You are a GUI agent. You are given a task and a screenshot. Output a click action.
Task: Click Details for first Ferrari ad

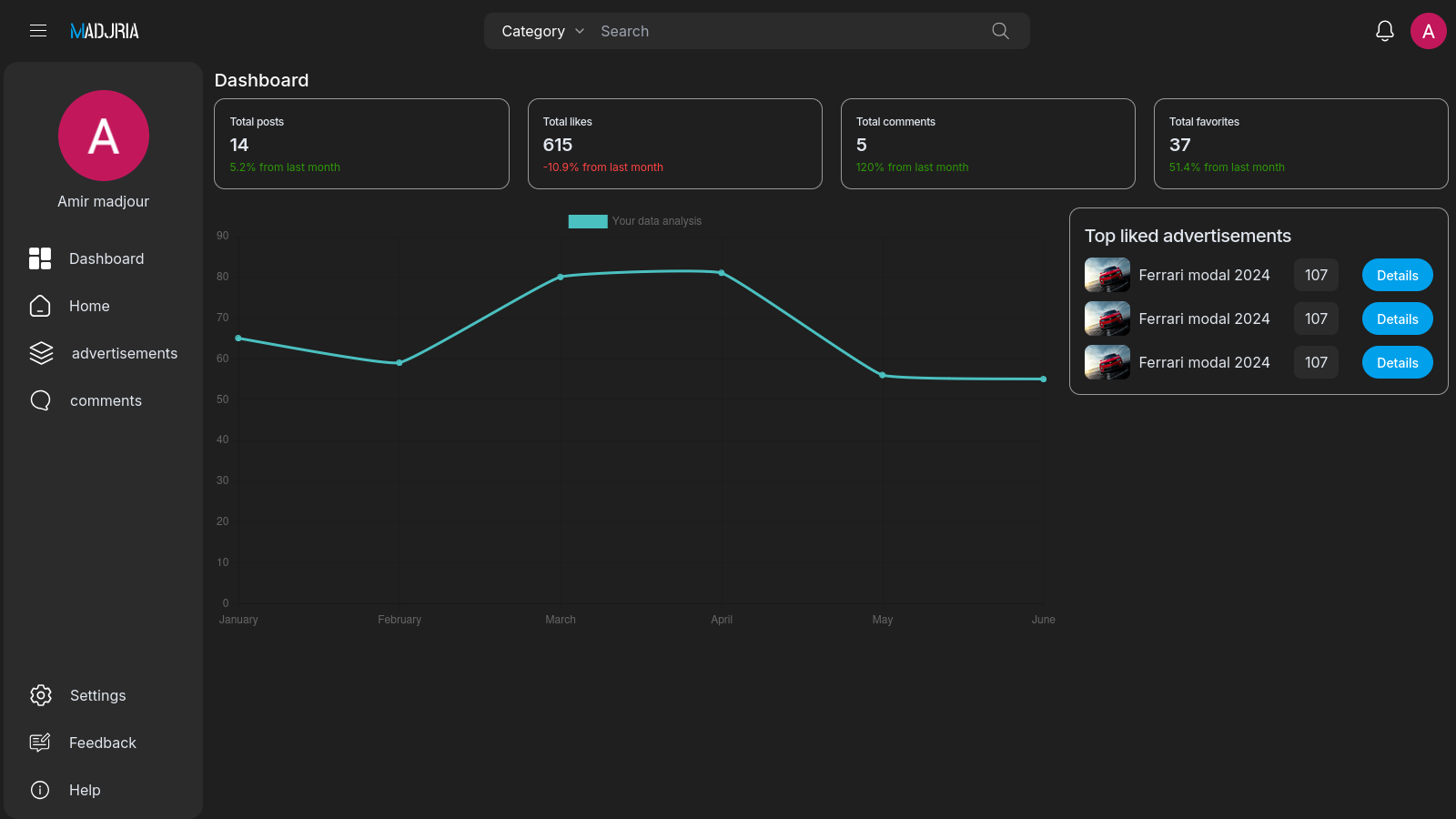pos(1397,276)
